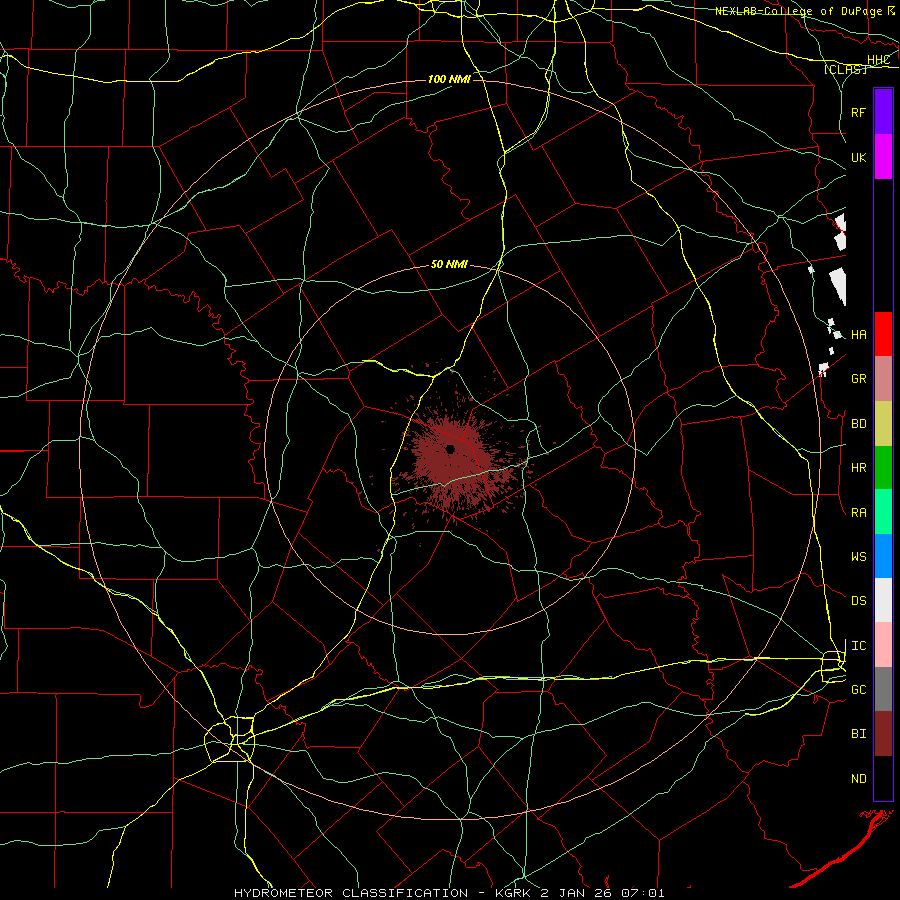This screenshot has width=900, height=900.
Task: Click the HR legend label
Action: 859,468
